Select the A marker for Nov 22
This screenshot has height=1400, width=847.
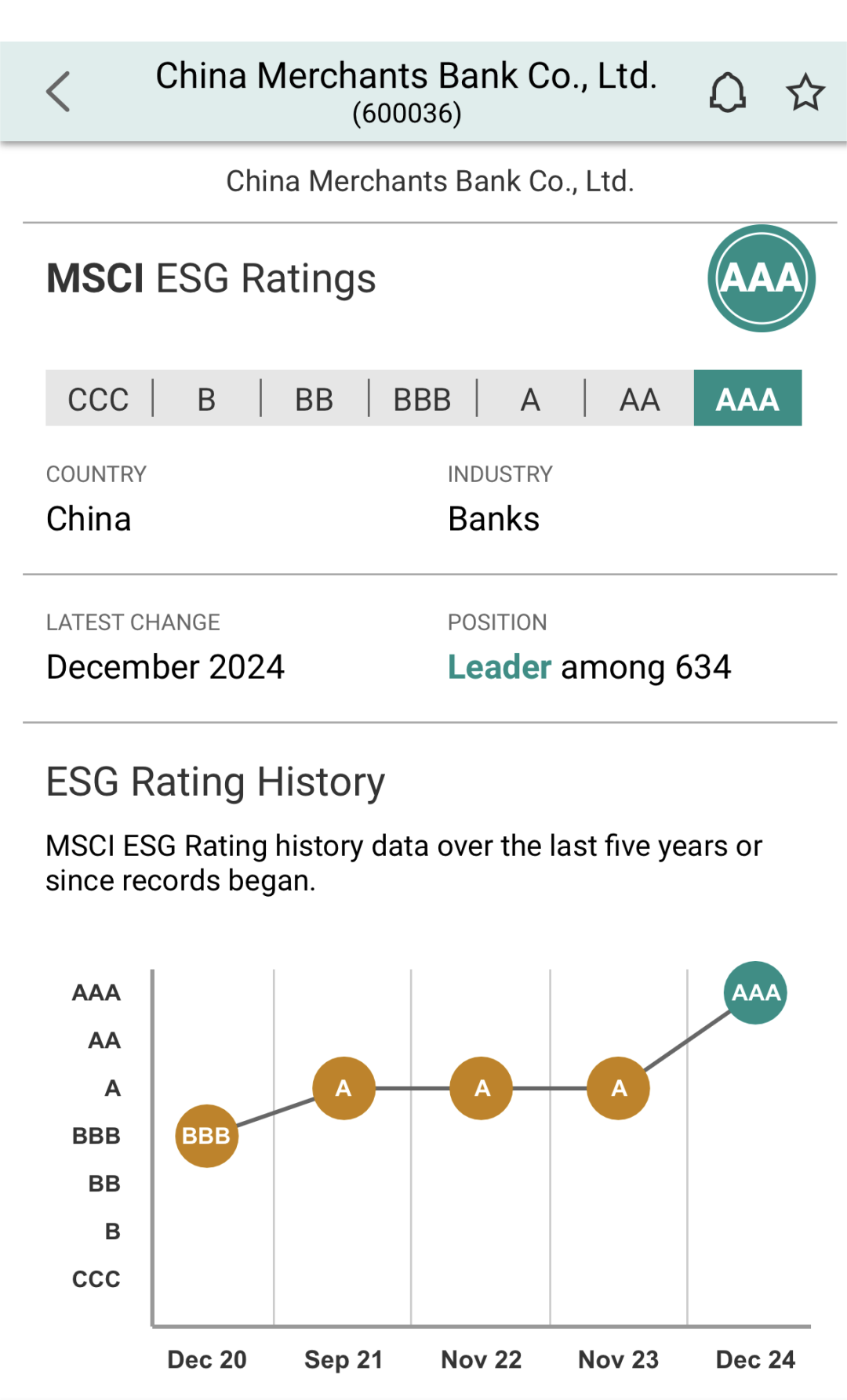[x=482, y=1088]
